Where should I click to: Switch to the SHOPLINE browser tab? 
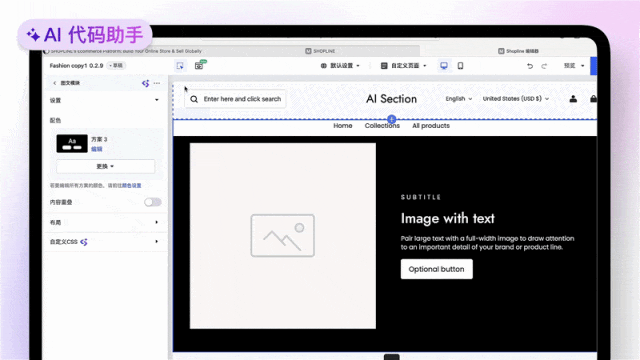pyautogui.click(x=320, y=51)
